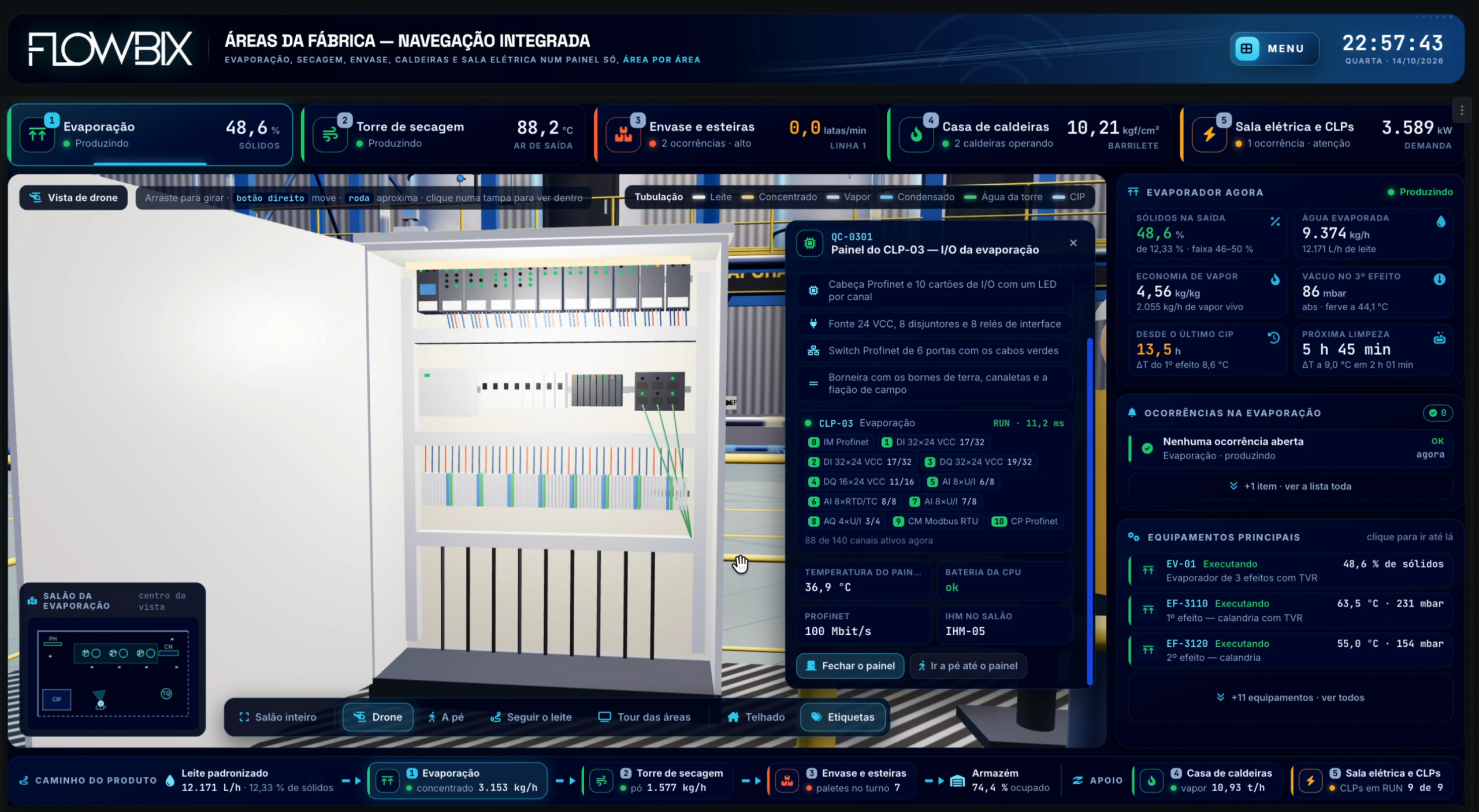Expand +1 item ver a lista toda

pos(1290,486)
